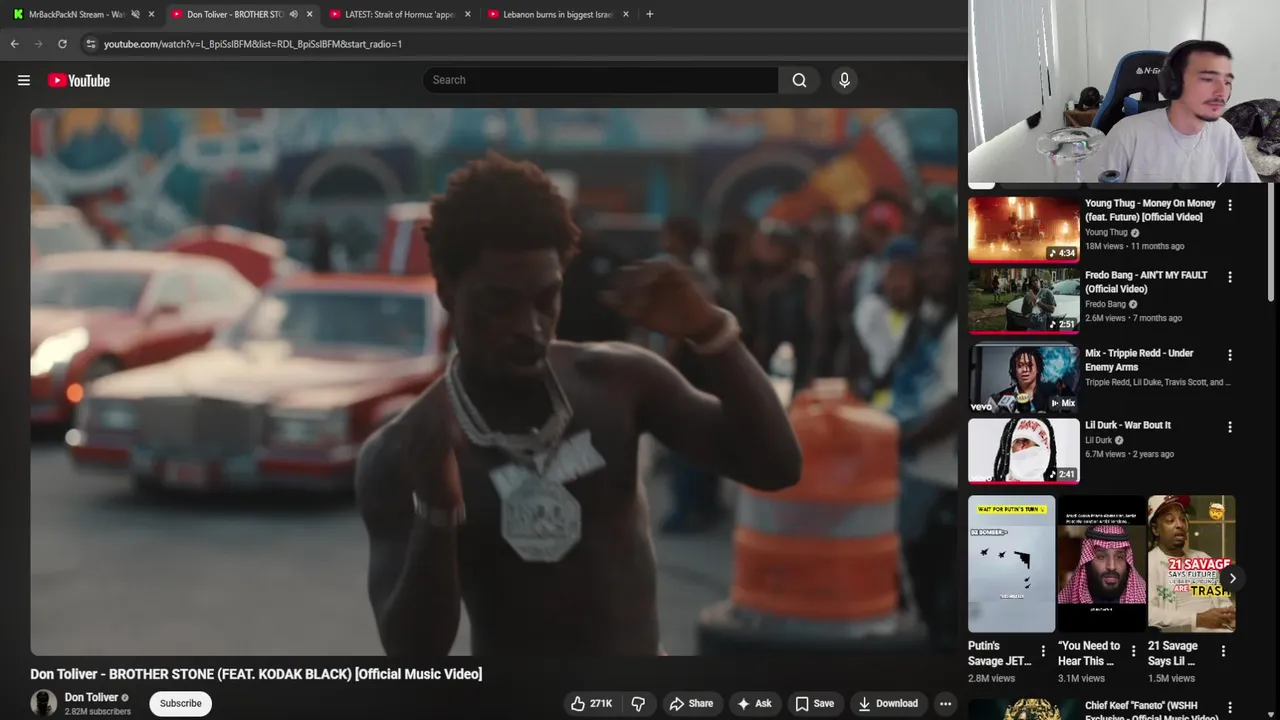The height and width of the screenshot is (720, 1280).
Task: Subscribe to Don Toliver channel
Action: tap(181, 703)
